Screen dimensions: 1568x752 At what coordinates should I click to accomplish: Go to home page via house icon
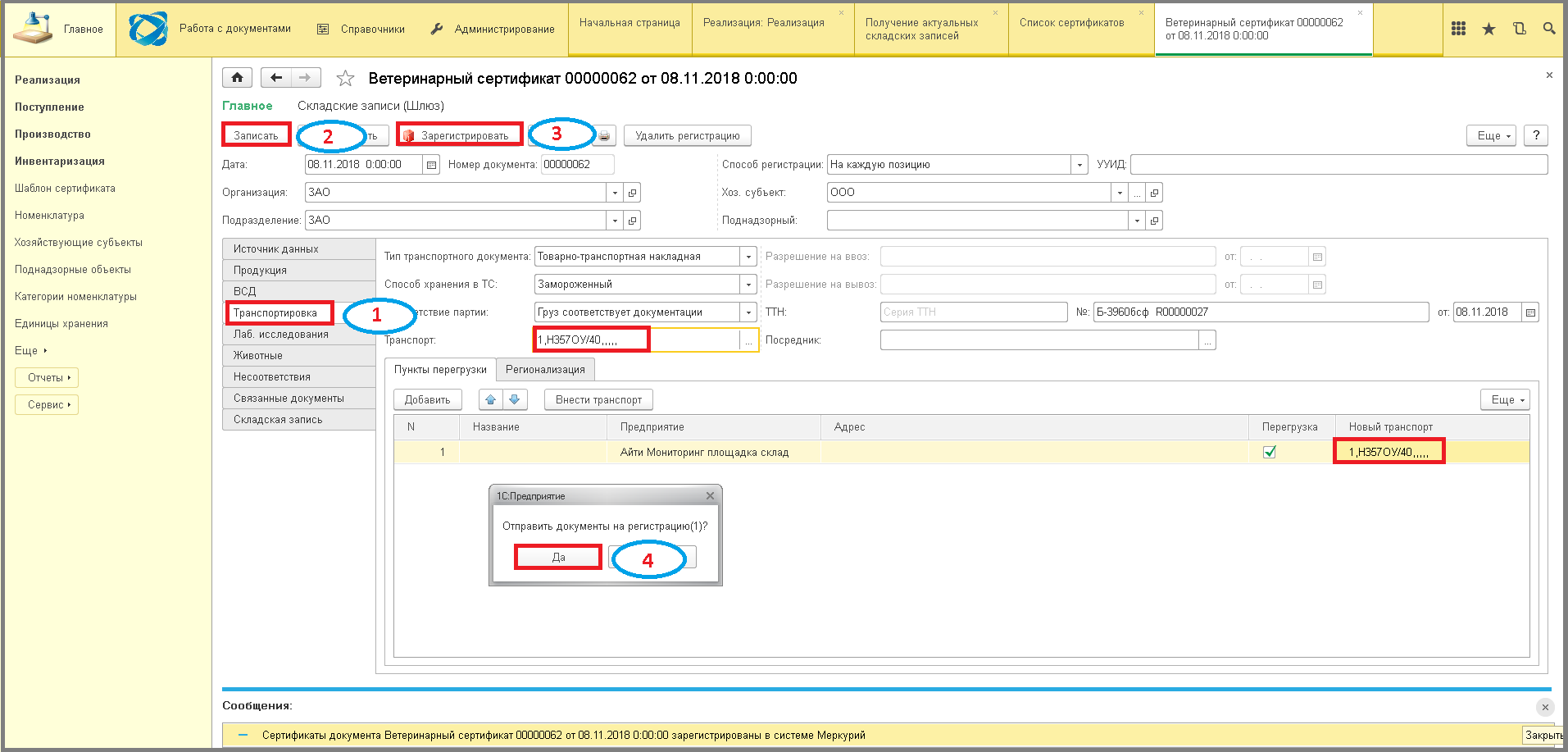(x=237, y=78)
